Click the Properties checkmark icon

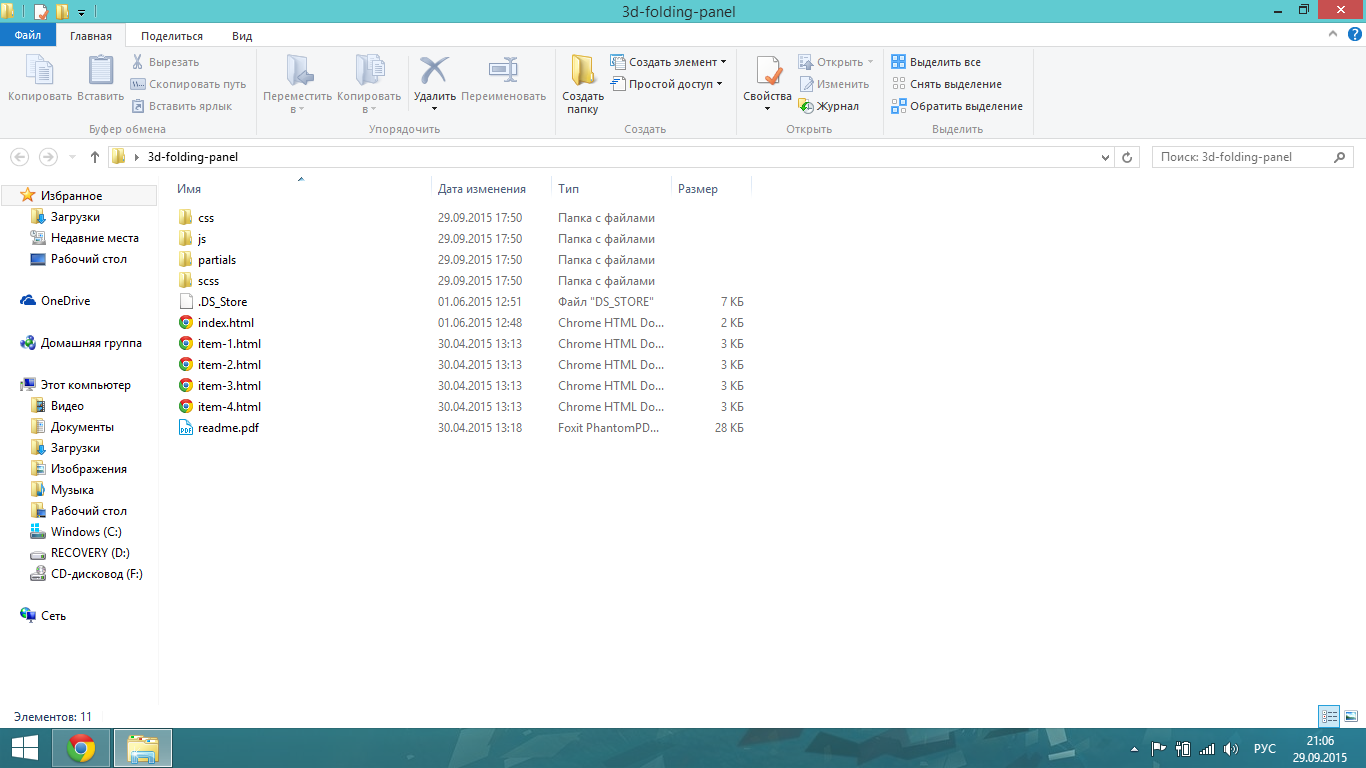pos(768,71)
